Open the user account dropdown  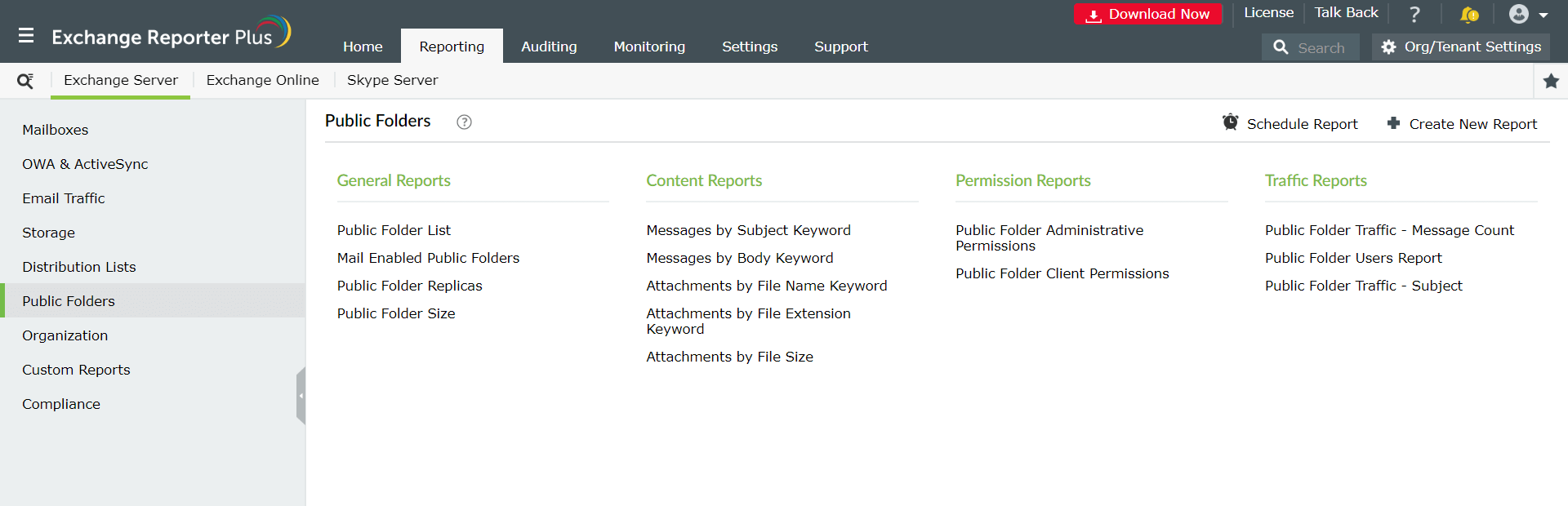coord(1527,15)
